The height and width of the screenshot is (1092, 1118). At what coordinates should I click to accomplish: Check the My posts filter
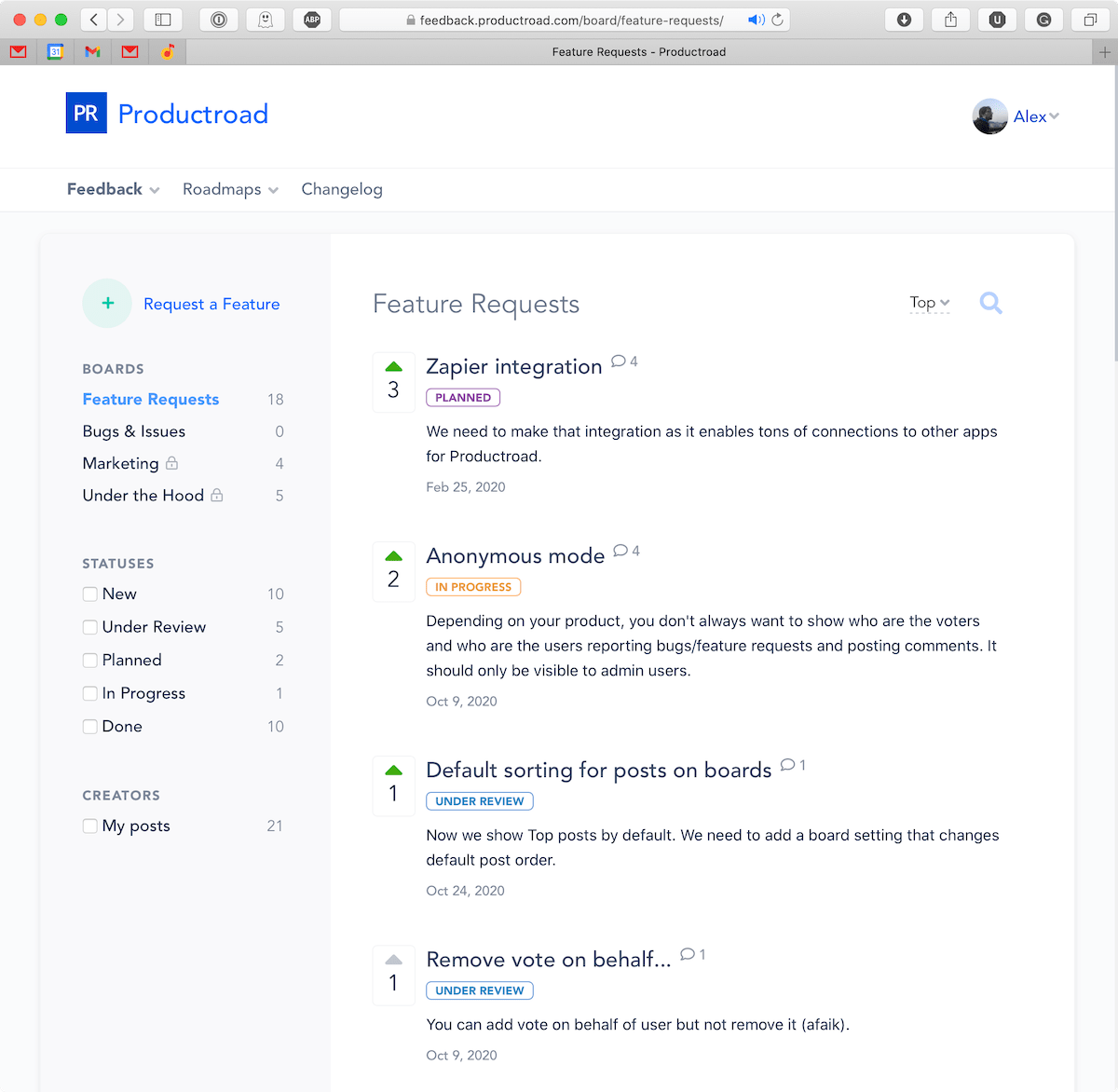[x=90, y=826]
